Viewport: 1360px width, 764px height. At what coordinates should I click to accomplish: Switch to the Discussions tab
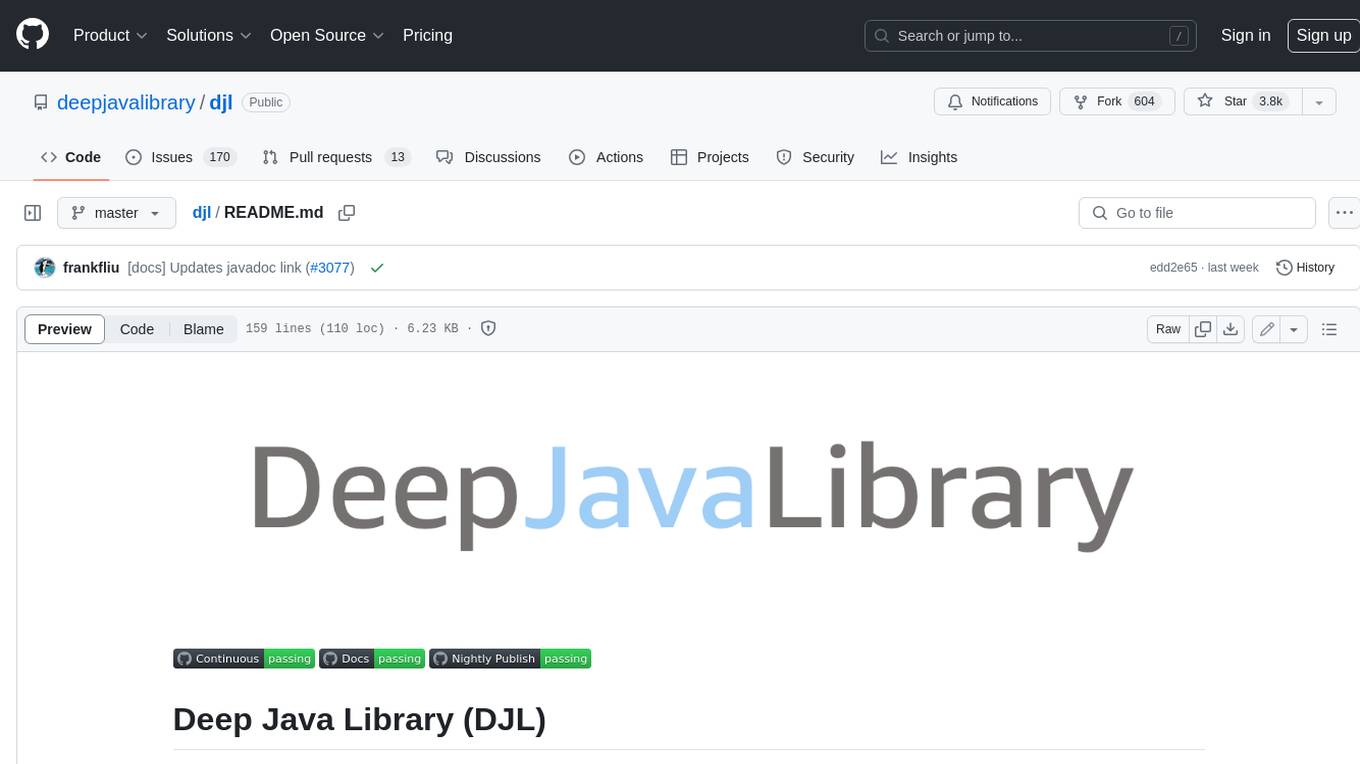tap(488, 157)
